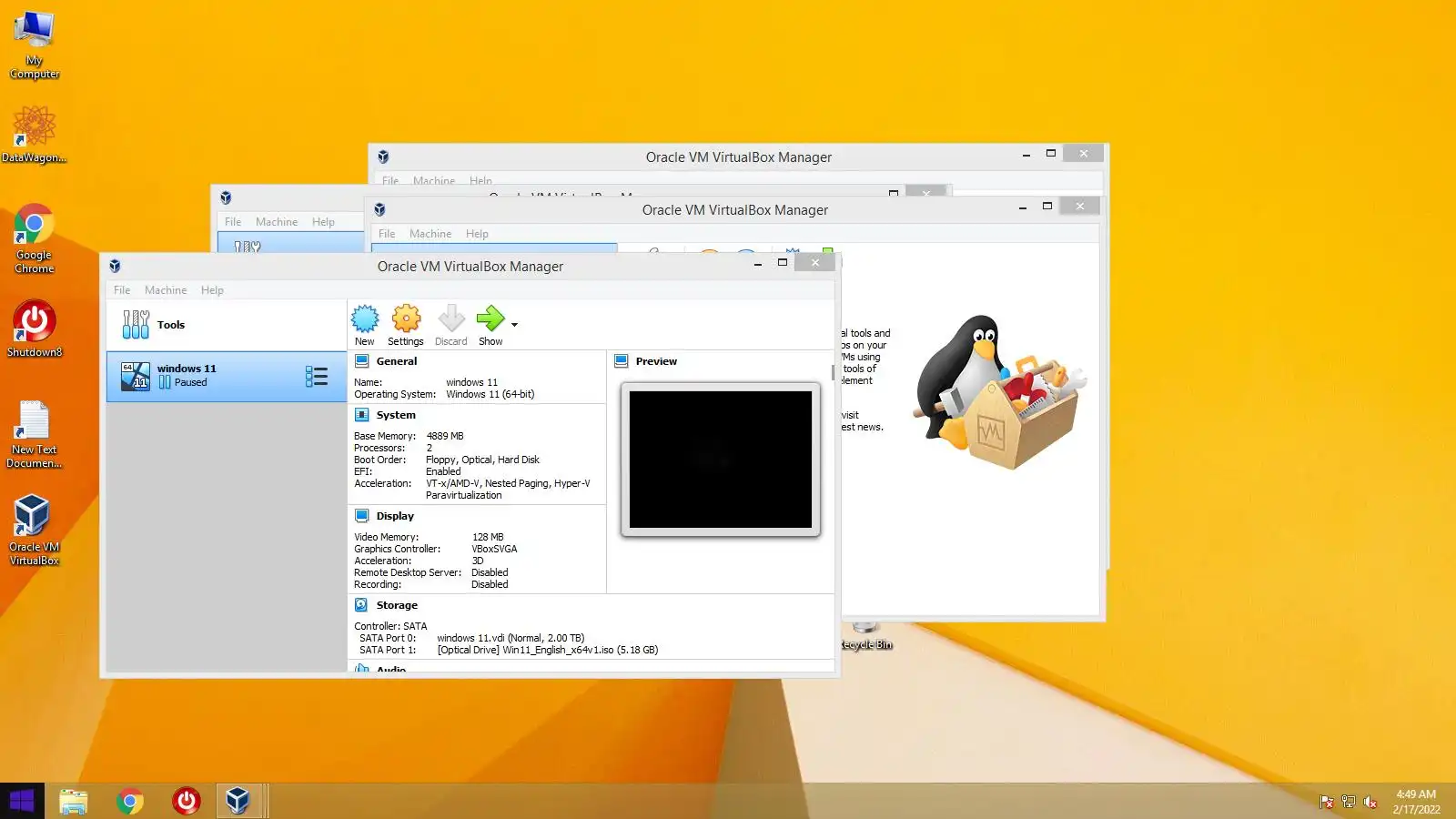Click the "windows 11.vdi (Normal, 2.00 TB)" entry

[511, 638]
